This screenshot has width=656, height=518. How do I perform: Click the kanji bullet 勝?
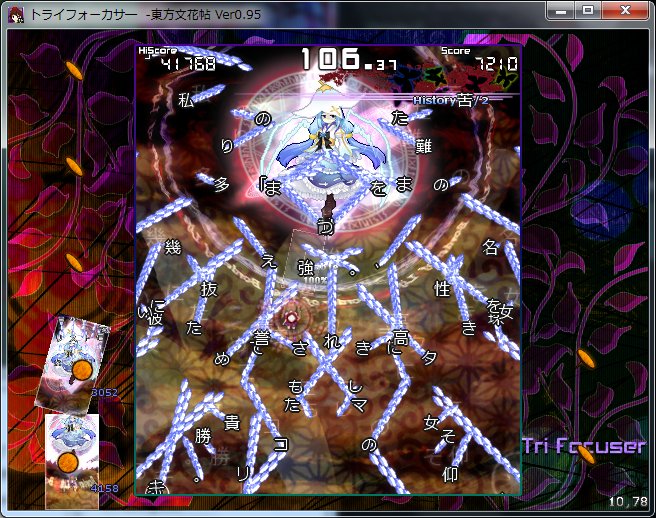pyautogui.click(x=203, y=436)
